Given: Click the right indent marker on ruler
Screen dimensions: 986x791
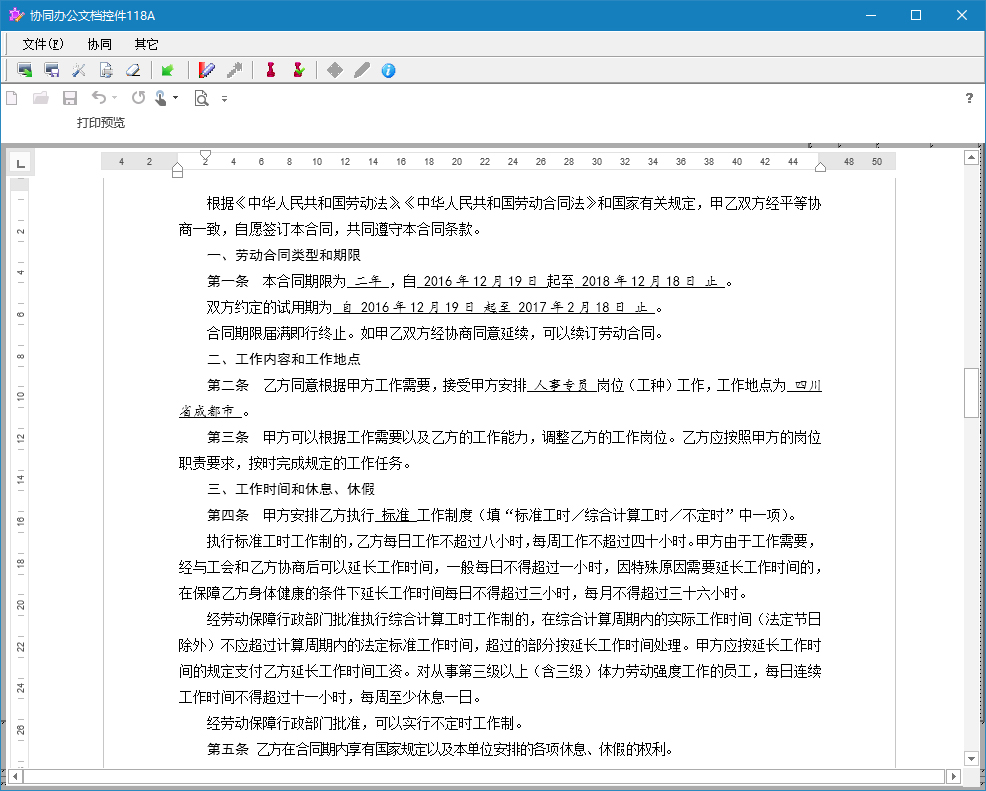Looking at the screenshot, I should [x=820, y=167].
